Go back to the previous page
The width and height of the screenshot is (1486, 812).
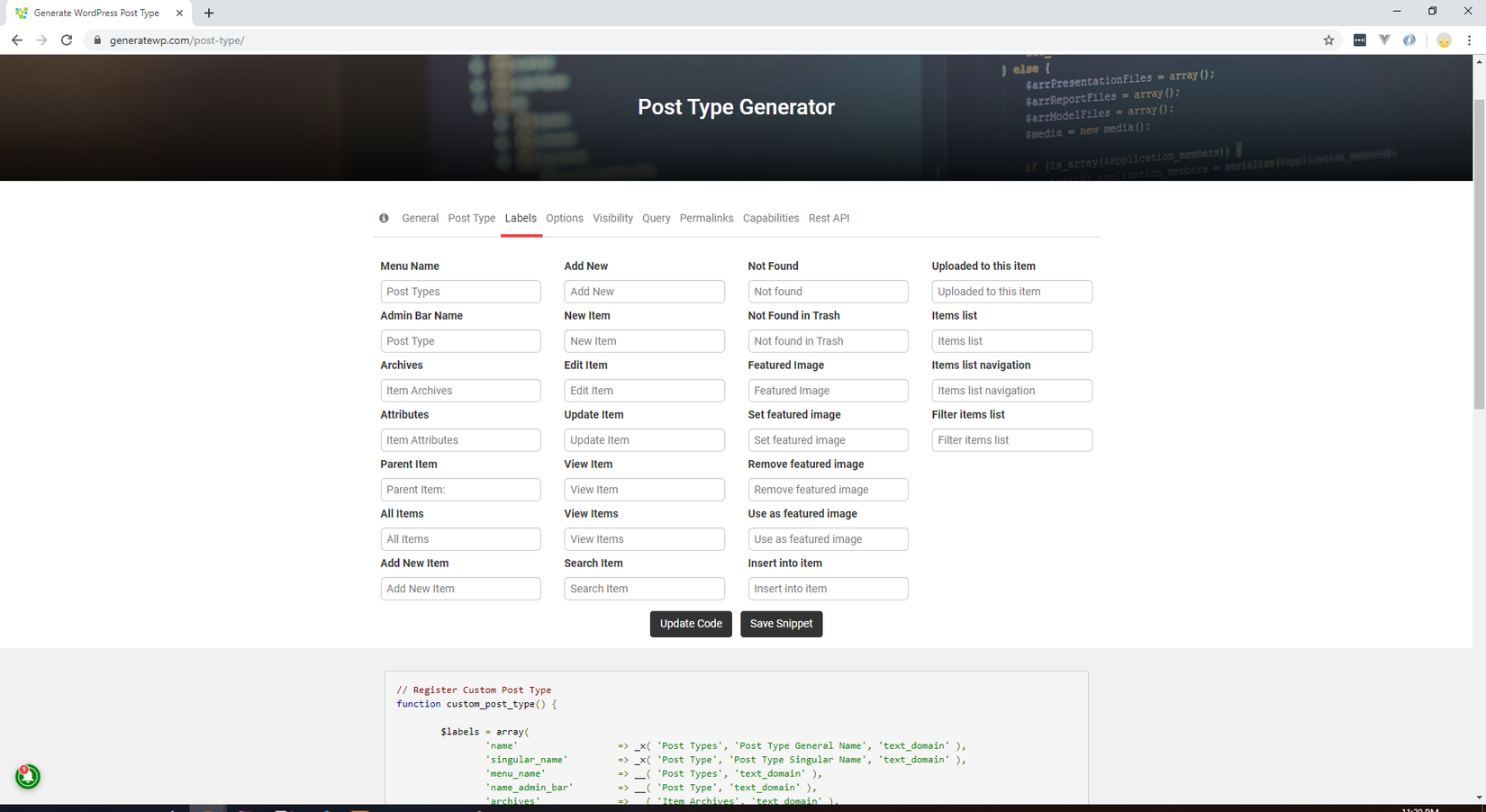[x=16, y=40]
